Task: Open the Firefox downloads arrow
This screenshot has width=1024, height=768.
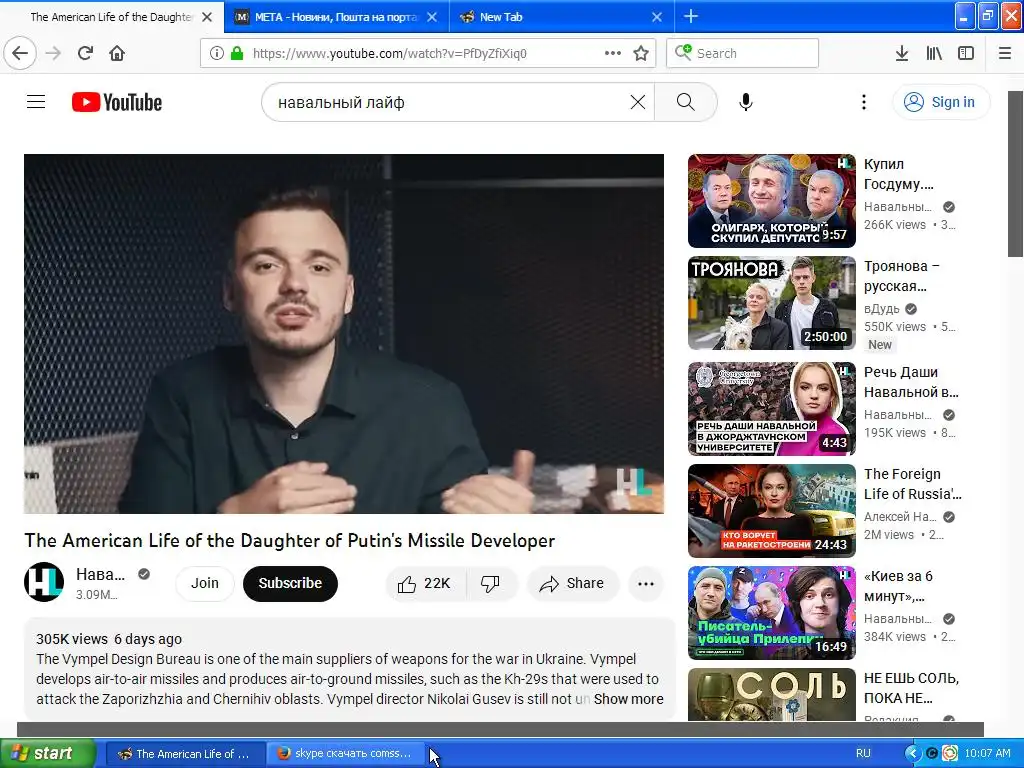Action: [x=902, y=53]
